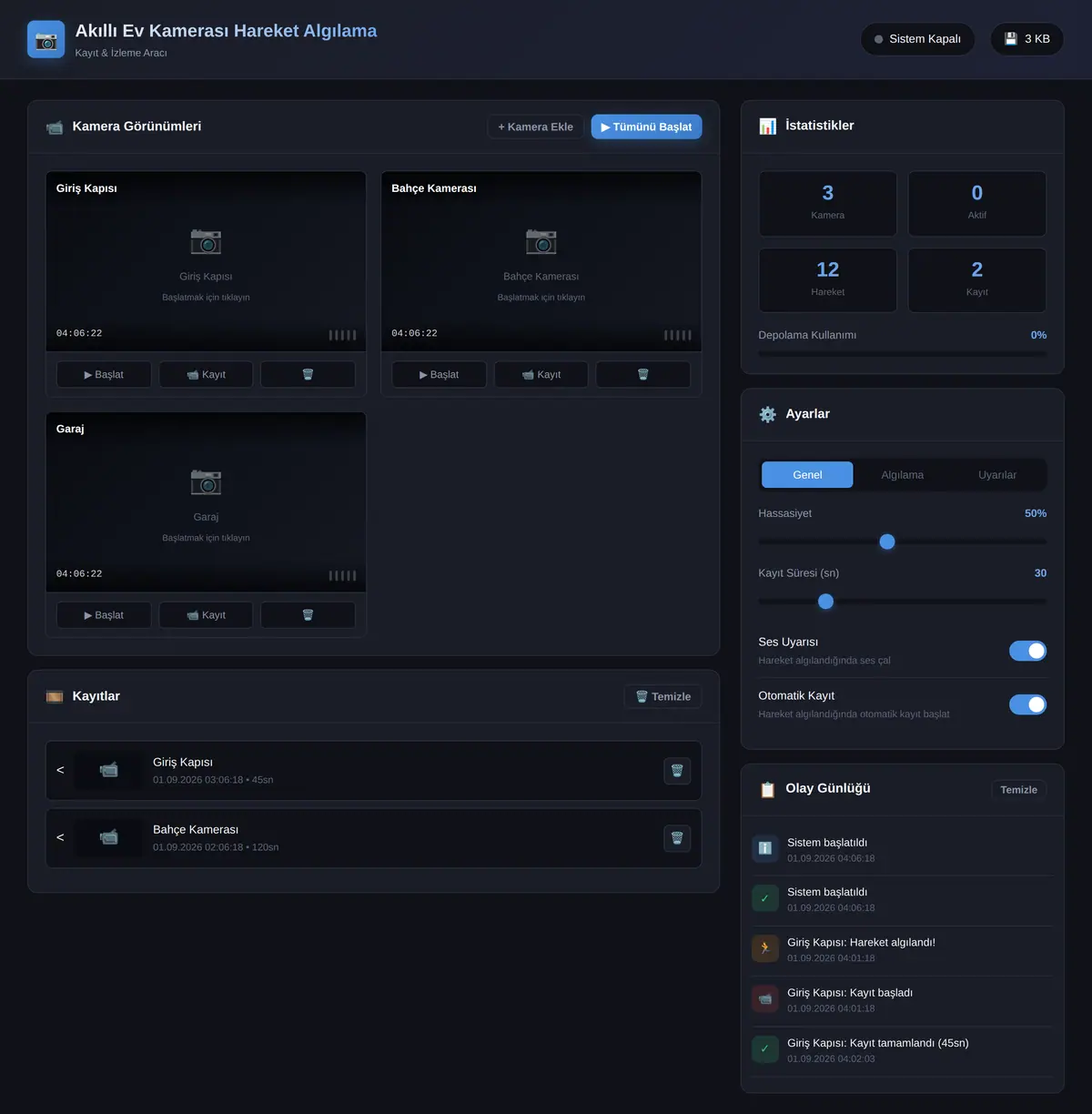Screen dimensions: 1092x1114
Task: Click the 3 KB storage badge
Action: [1026, 39]
